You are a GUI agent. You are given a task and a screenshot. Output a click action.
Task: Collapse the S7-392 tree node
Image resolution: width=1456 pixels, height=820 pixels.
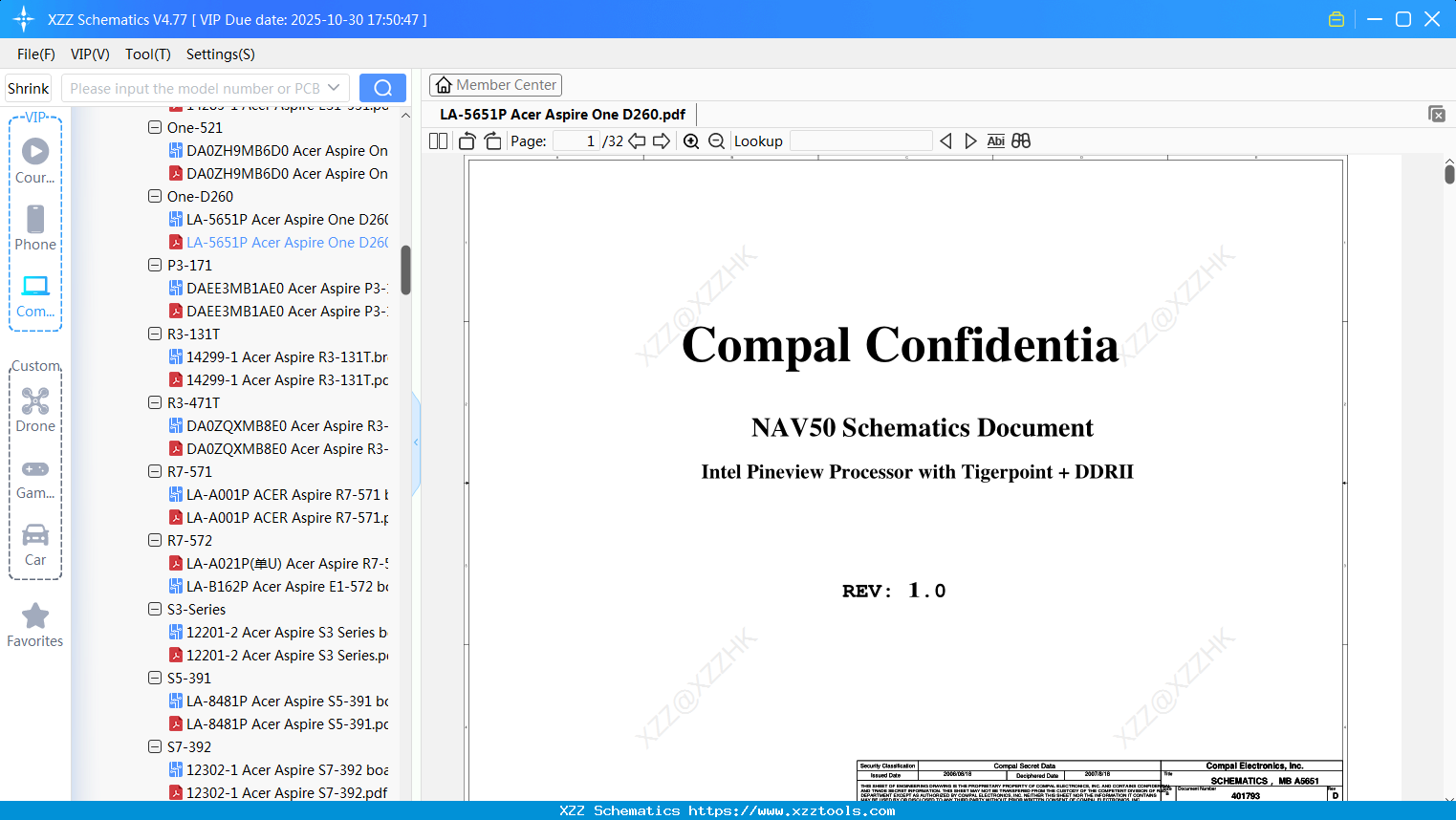pyautogui.click(x=155, y=746)
